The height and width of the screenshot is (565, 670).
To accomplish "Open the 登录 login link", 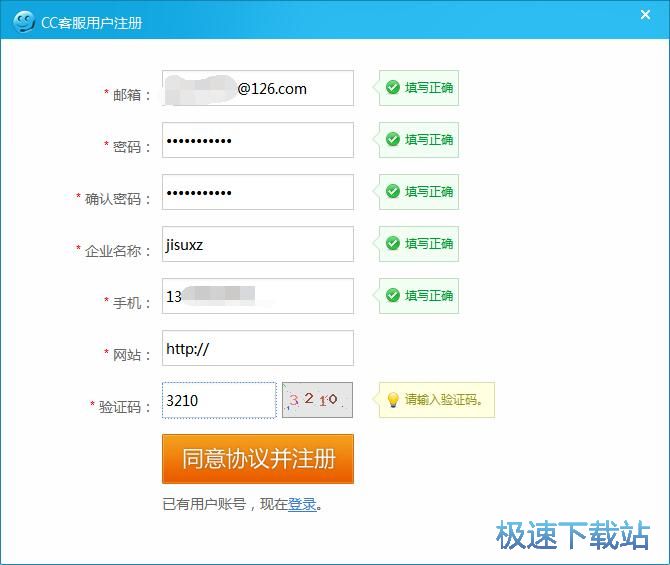I will (302, 504).
